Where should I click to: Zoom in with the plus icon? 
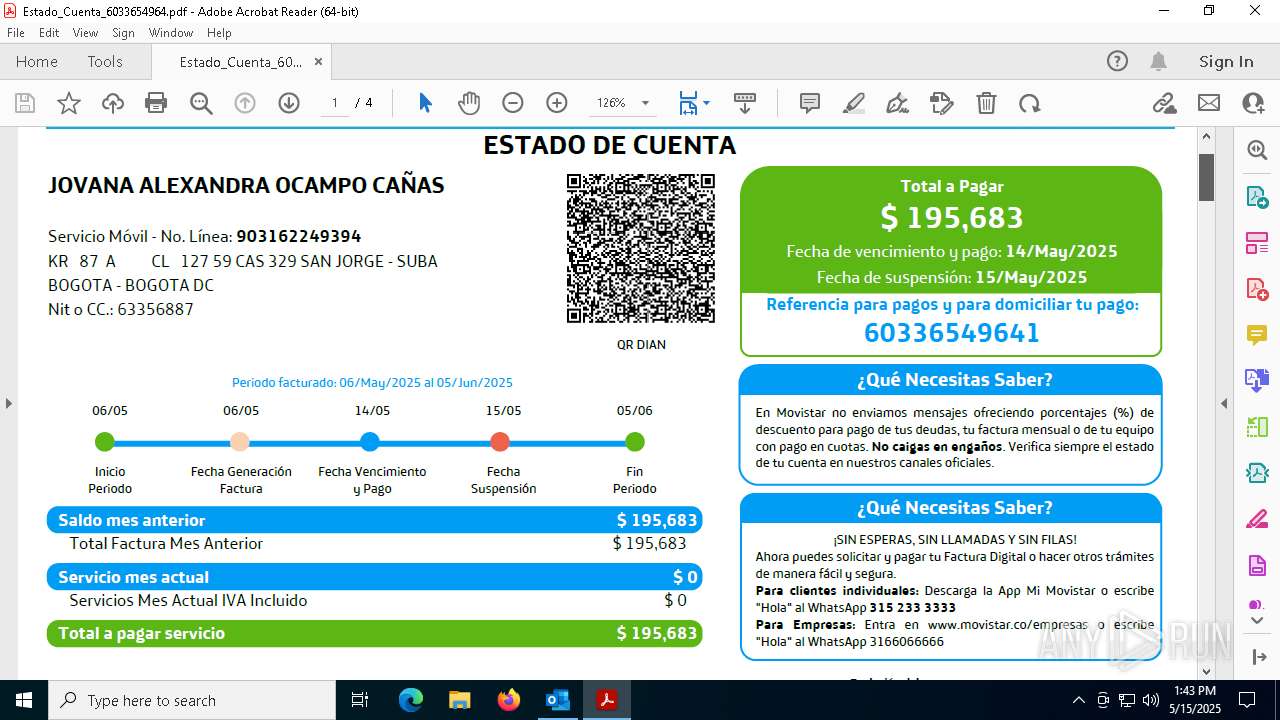point(557,103)
